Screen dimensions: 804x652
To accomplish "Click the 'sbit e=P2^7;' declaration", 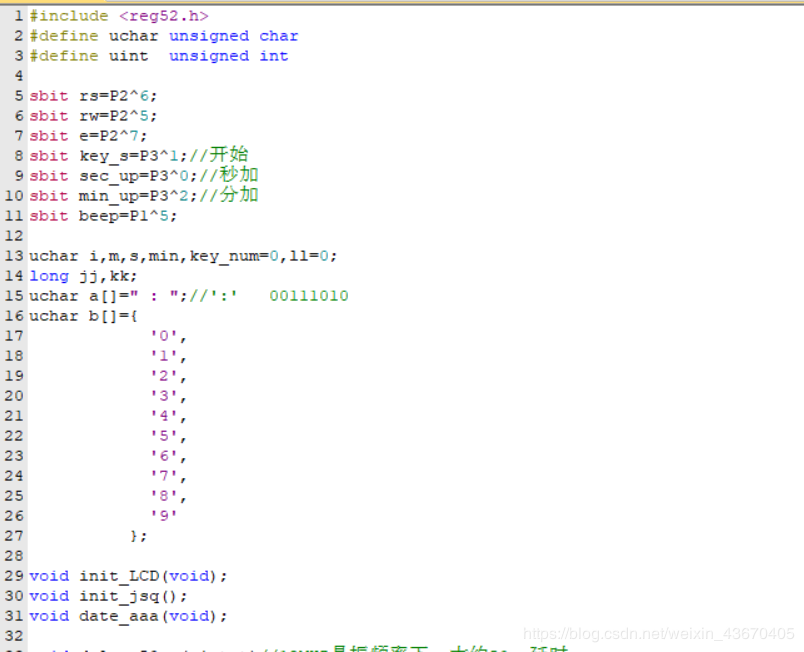I will pos(88,136).
